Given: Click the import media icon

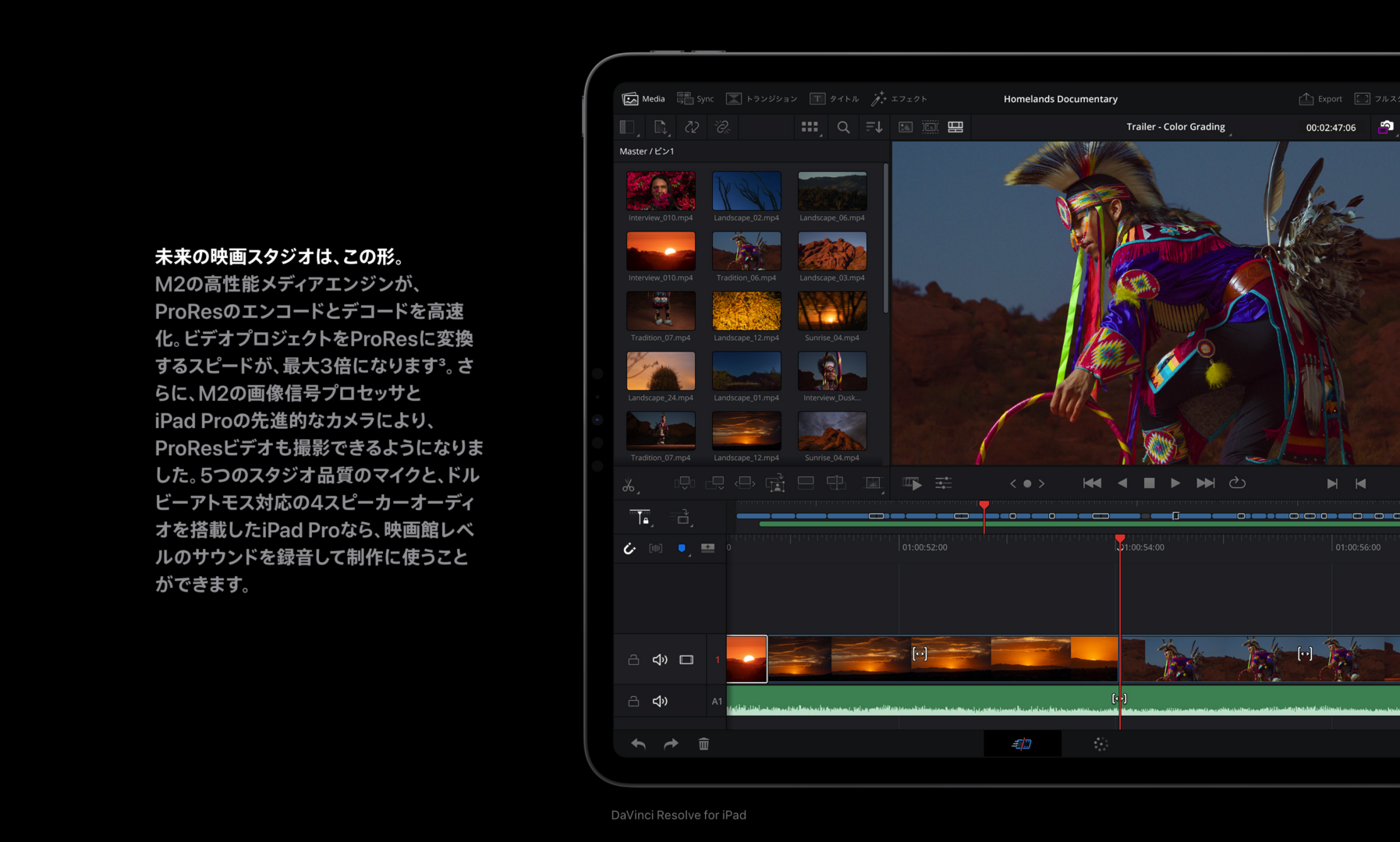Looking at the screenshot, I should point(661,127).
